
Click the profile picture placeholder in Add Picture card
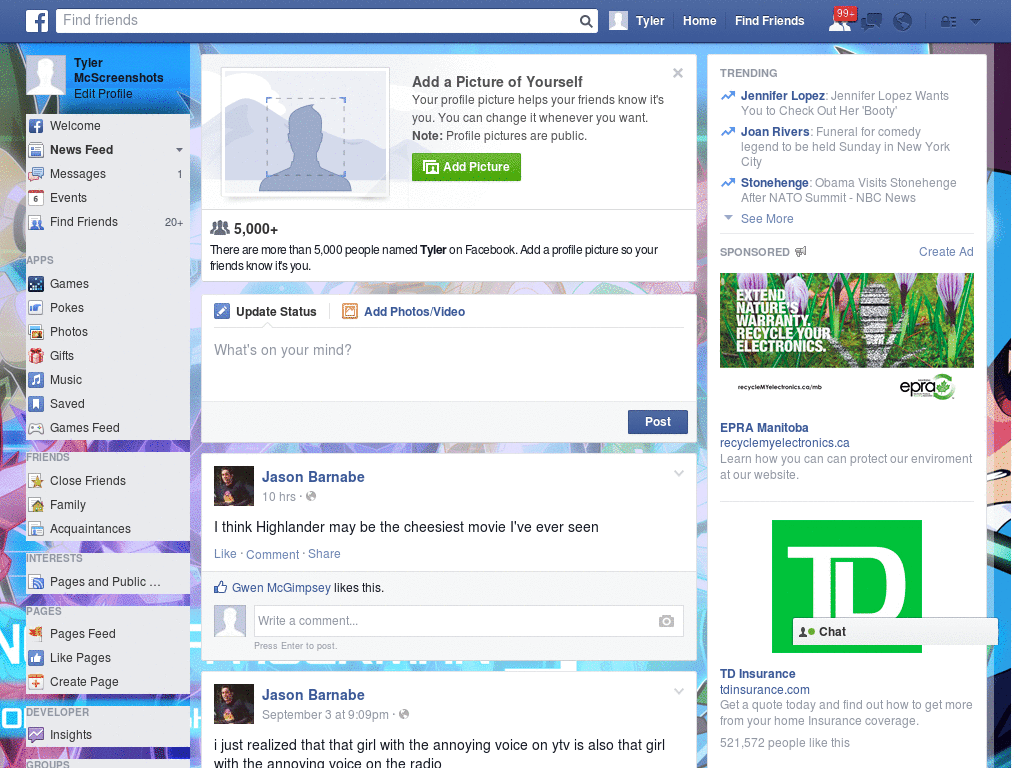[x=305, y=133]
